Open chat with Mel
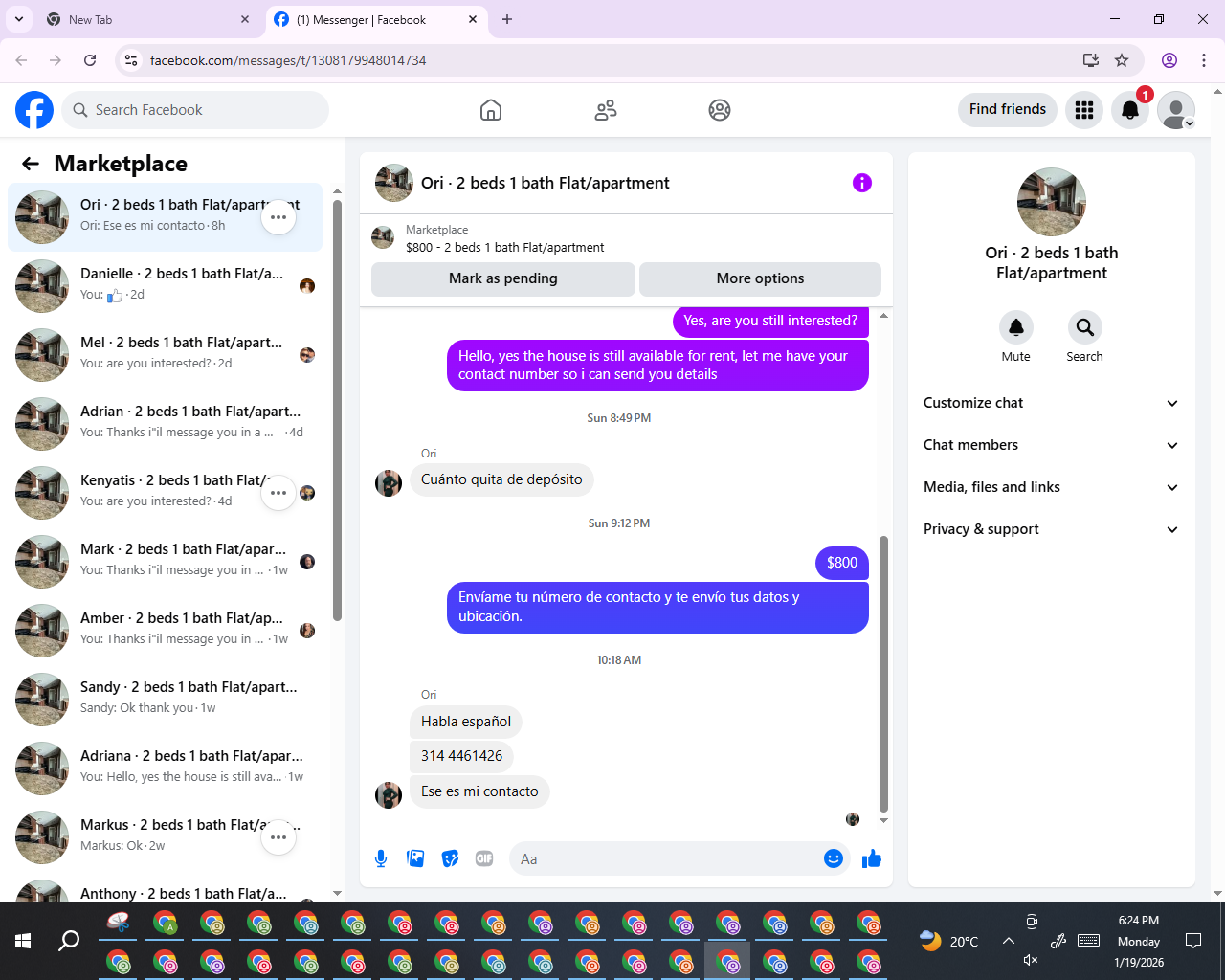Screen dimensions: 1225x980 point(165,355)
